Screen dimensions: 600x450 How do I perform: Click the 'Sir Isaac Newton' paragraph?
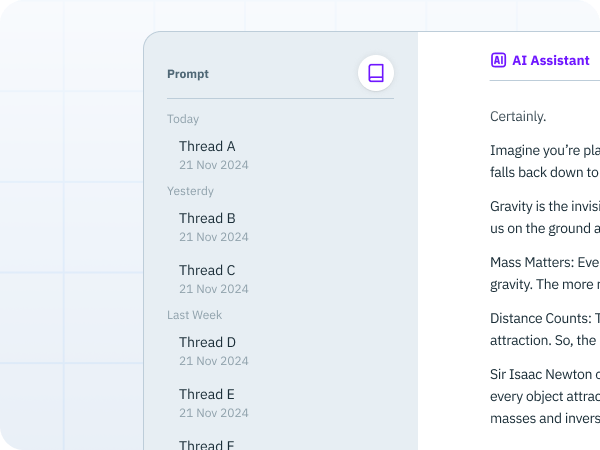click(545, 396)
